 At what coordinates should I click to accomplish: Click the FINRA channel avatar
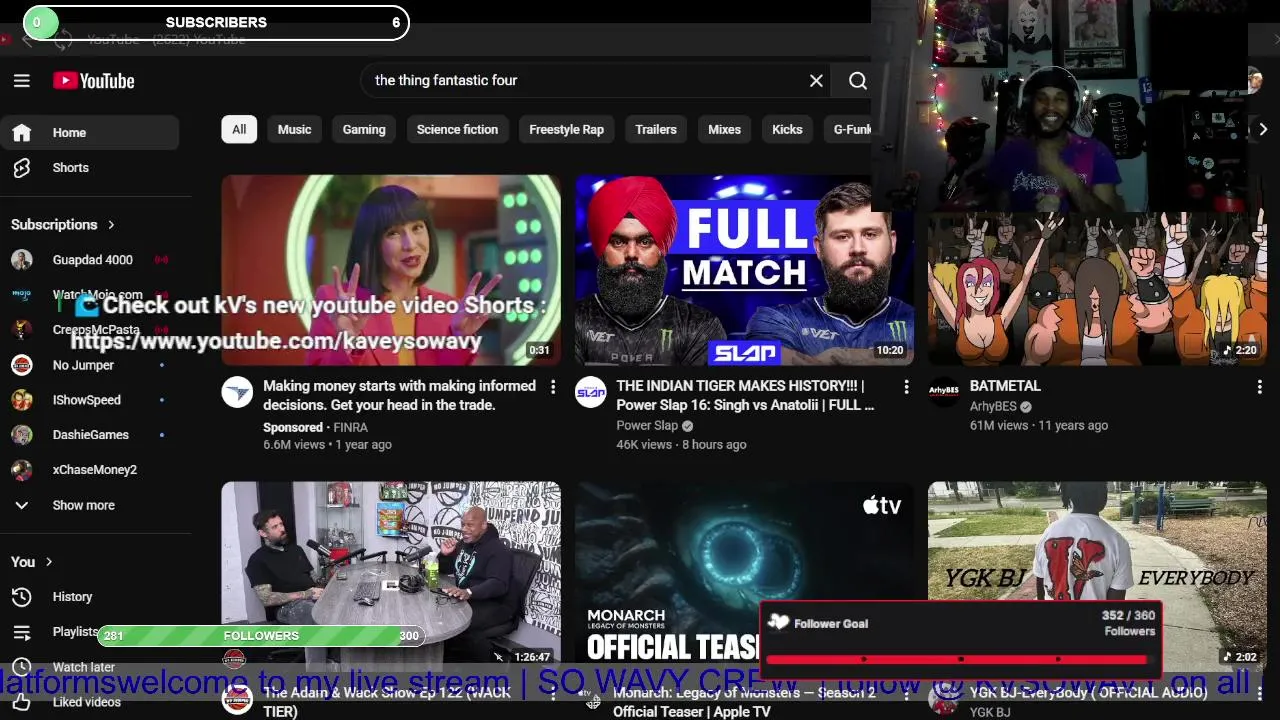237,393
